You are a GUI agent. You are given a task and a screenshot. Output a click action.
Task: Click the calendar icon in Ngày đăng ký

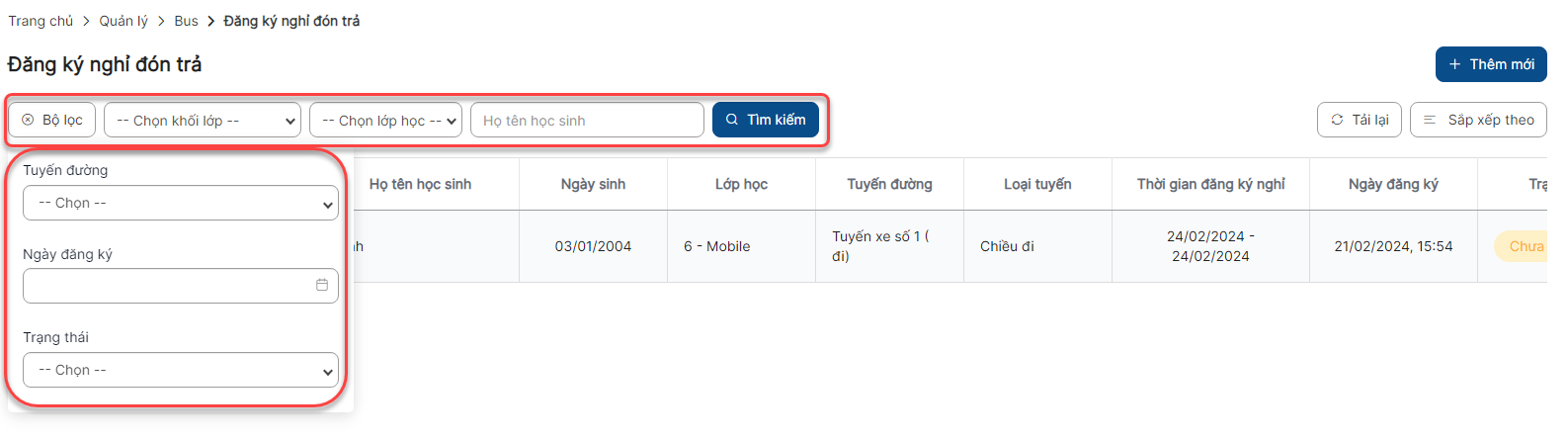[322, 285]
